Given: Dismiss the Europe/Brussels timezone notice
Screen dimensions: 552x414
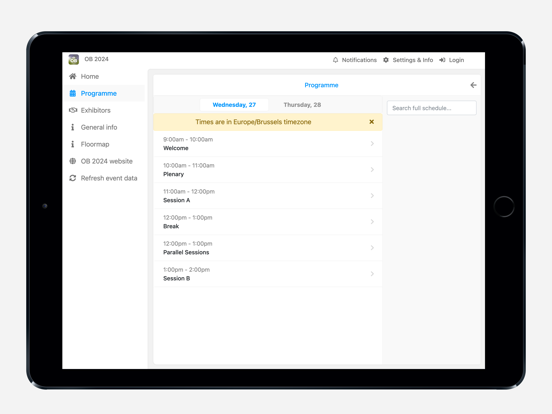Looking at the screenshot, I should tap(371, 122).
